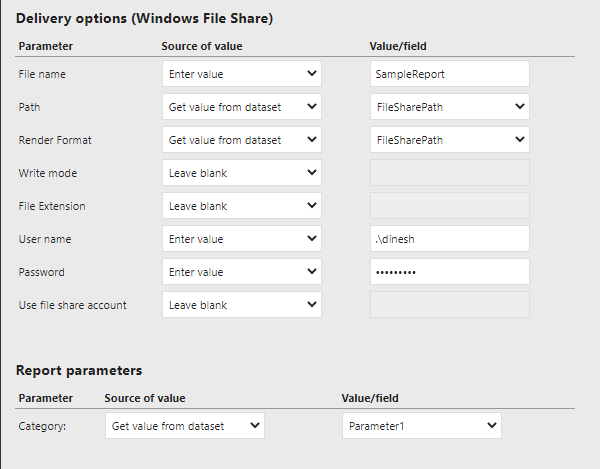Open Path source of value dropdown
The height and width of the screenshot is (469, 600).
(x=241, y=107)
